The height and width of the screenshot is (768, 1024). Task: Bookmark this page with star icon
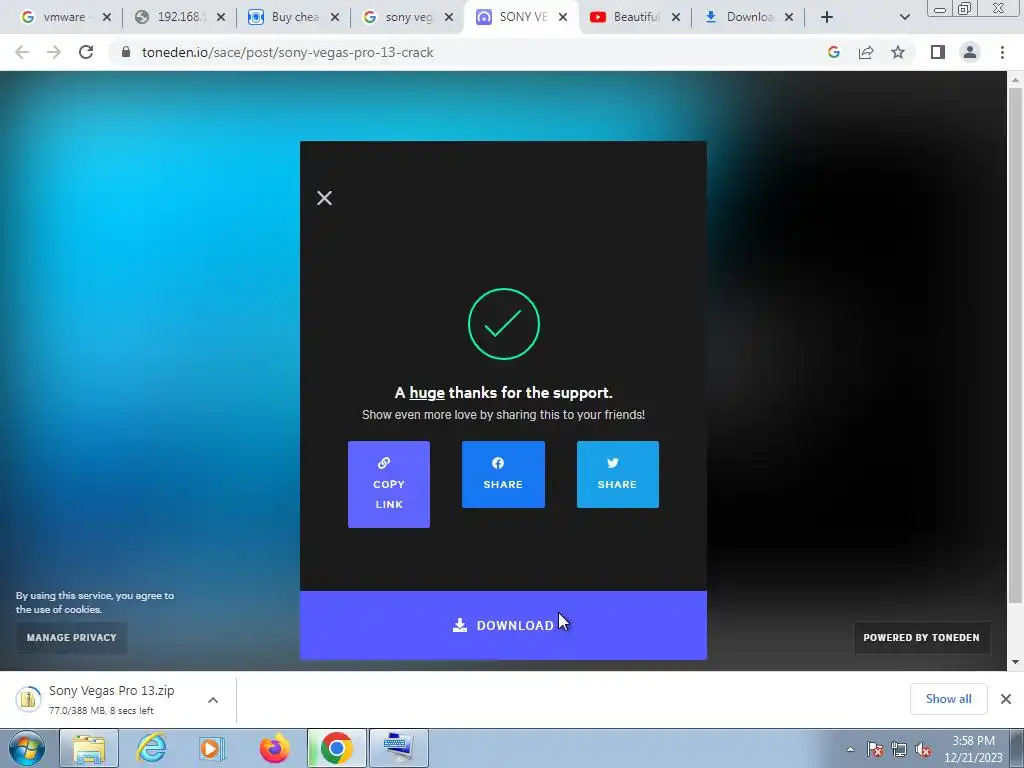898,52
